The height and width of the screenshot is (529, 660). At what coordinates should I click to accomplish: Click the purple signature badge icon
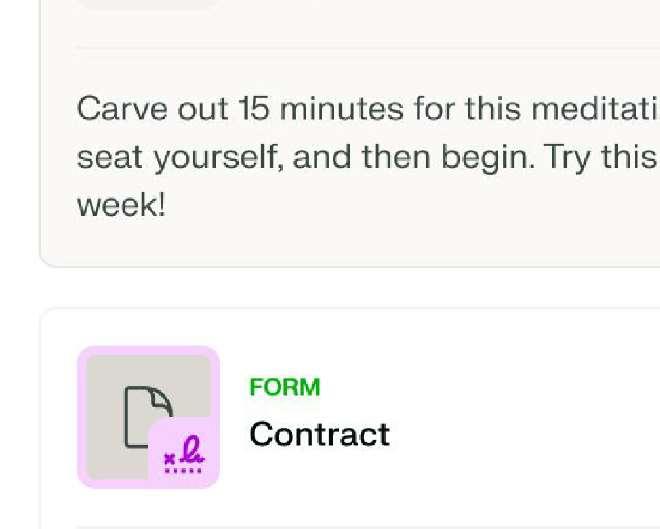(x=184, y=453)
